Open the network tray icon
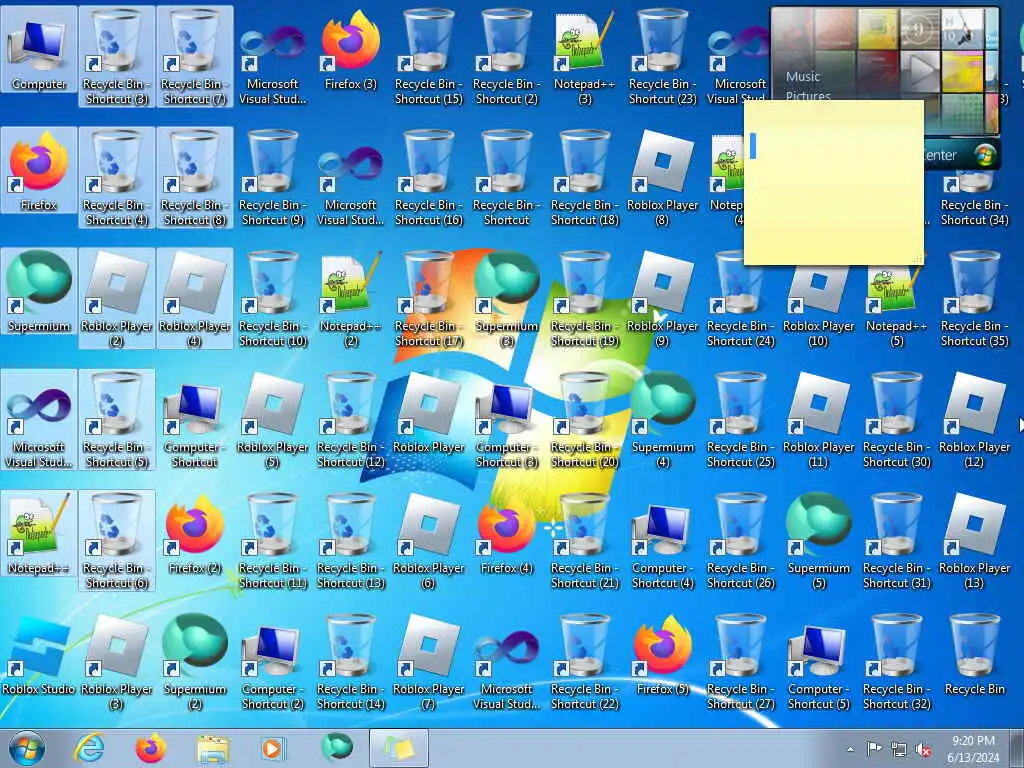Viewport: 1024px width, 768px height. pyautogui.click(x=899, y=749)
